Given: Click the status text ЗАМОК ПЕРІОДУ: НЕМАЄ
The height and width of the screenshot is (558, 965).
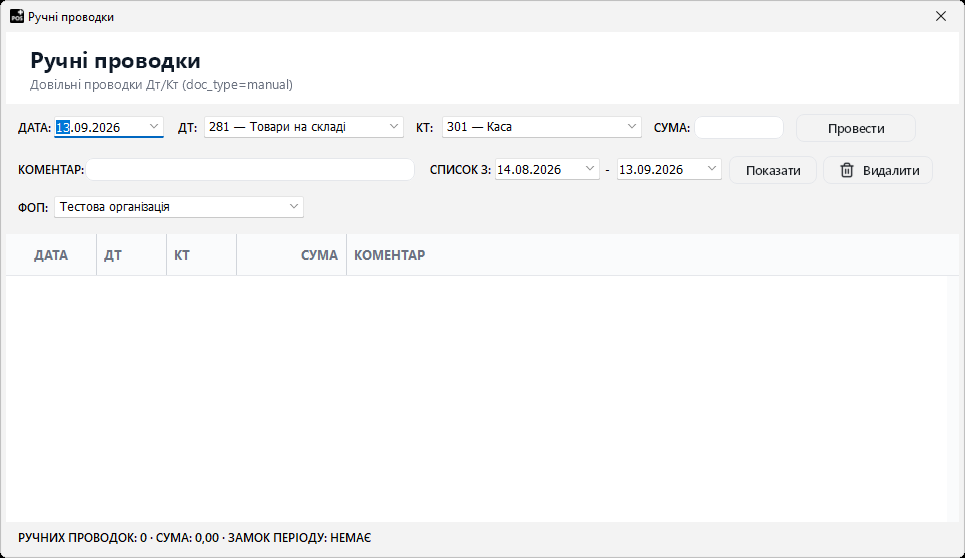Looking at the screenshot, I should click(300, 538).
